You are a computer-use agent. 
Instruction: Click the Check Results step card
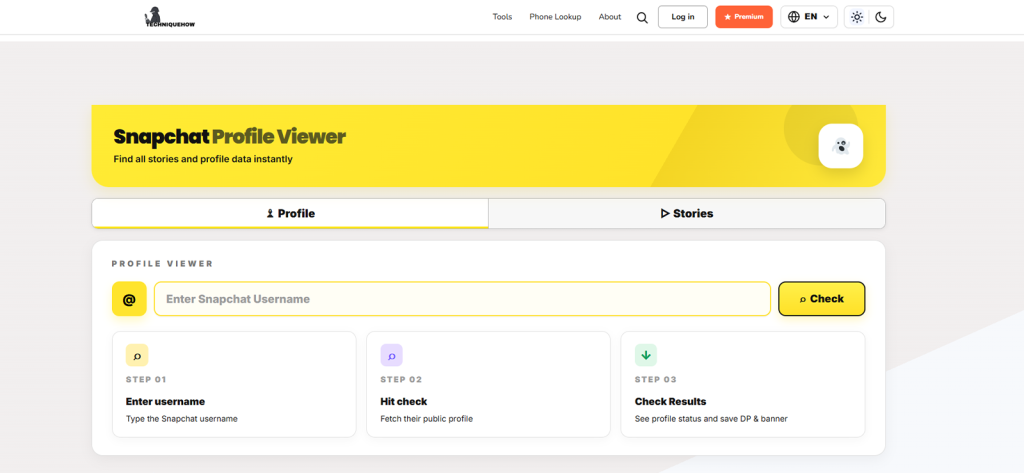743,384
